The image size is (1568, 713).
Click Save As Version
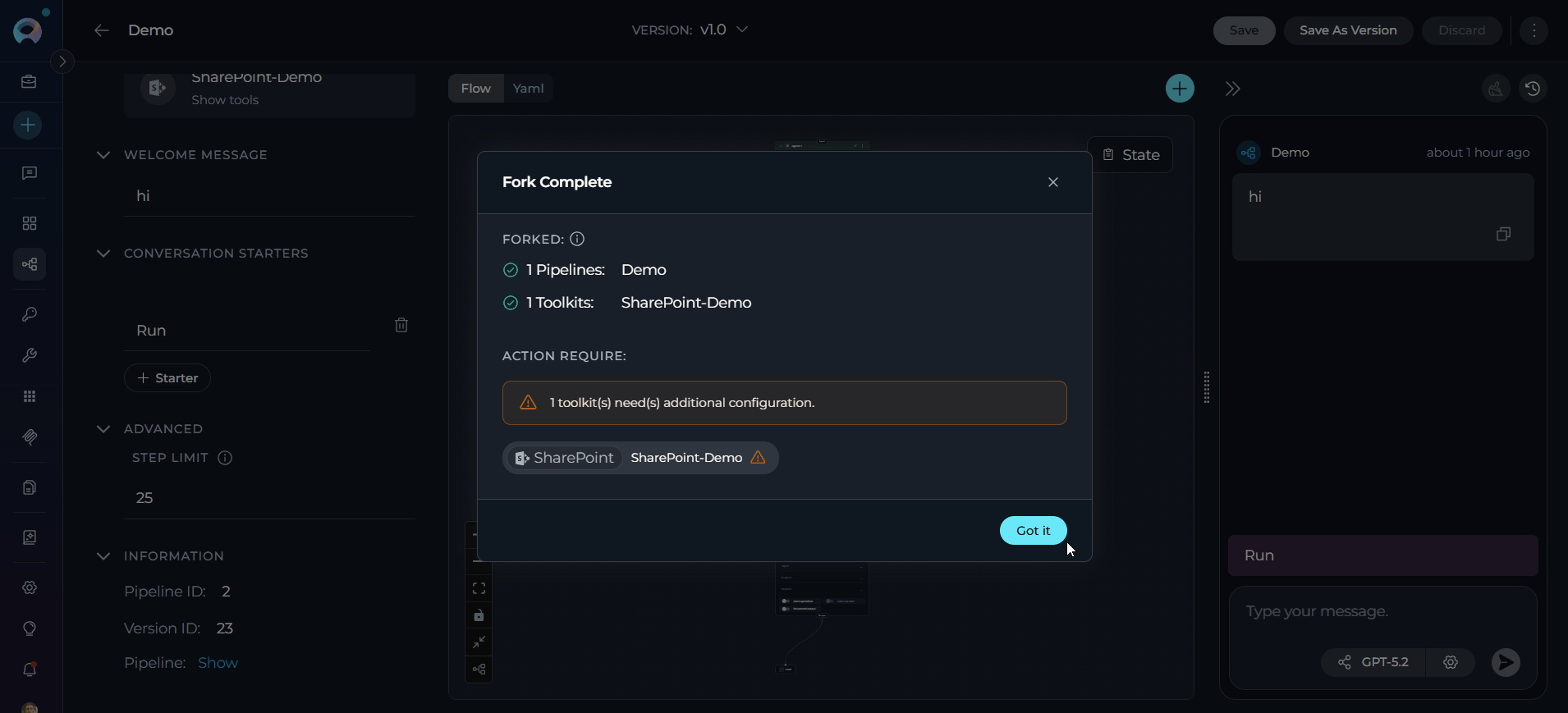[x=1348, y=30]
